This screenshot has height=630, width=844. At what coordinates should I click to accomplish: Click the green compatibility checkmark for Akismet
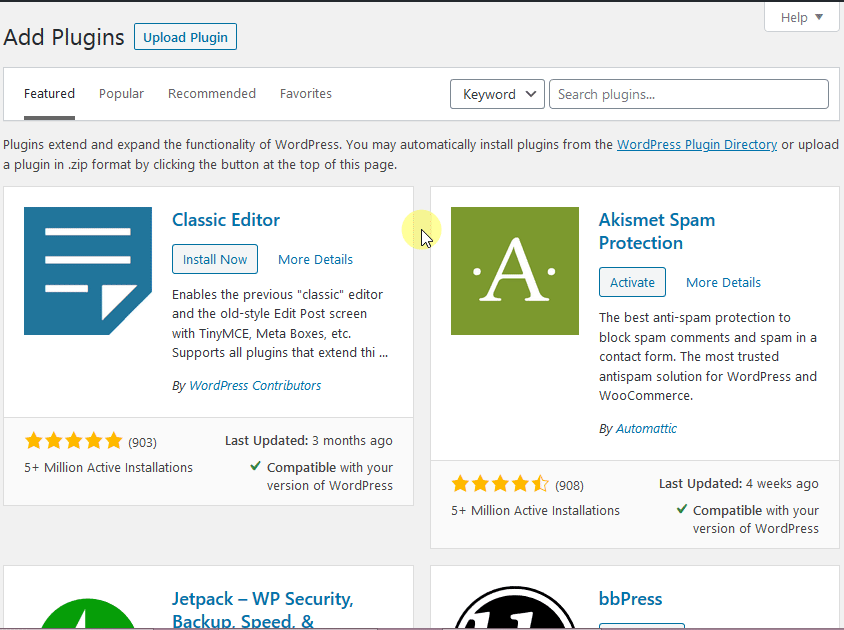[x=684, y=510]
